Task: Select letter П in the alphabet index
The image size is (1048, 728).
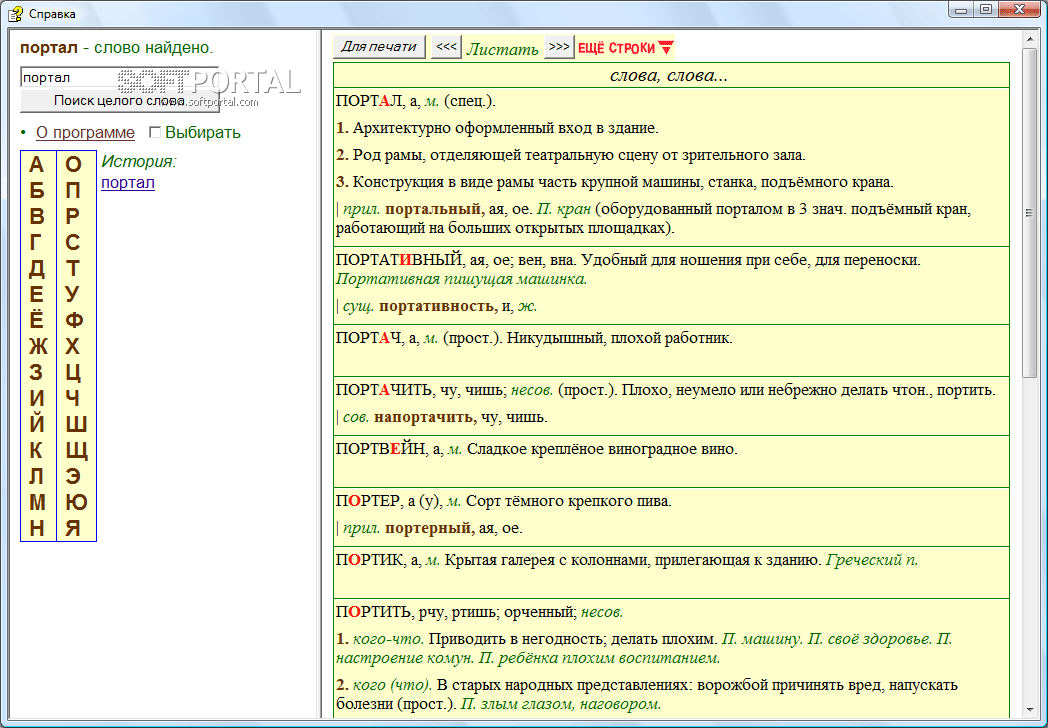Action: click(x=73, y=190)
